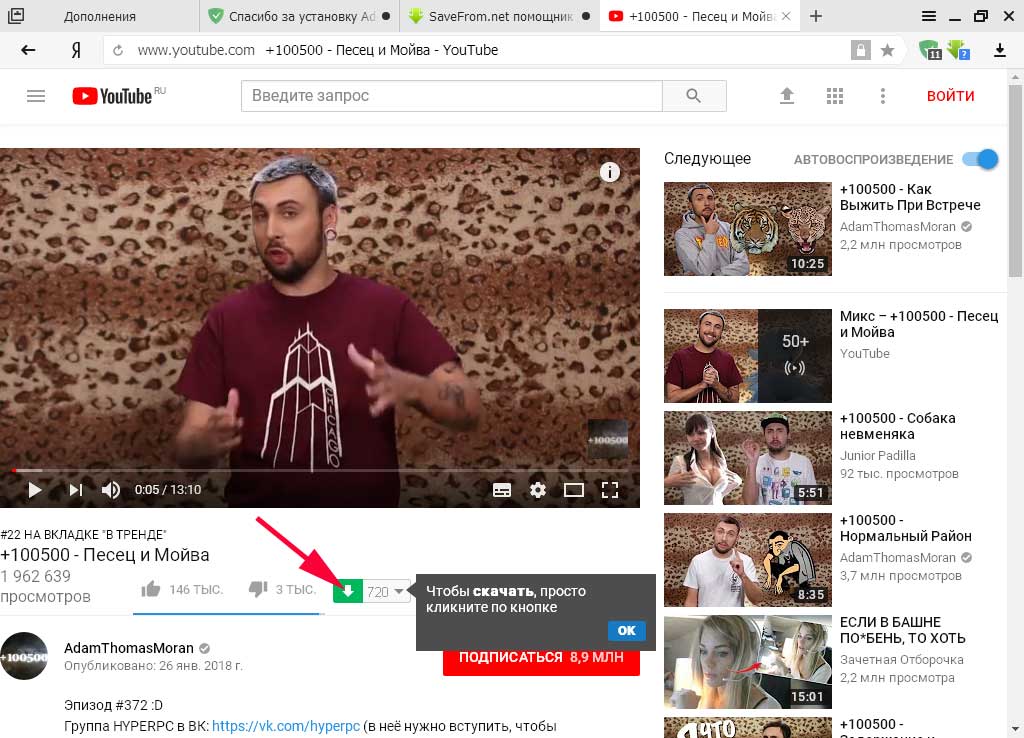This screenshot has width=1024, height=738.
Task: Open the Junior Padilla channel link
Action: click(877, 455)
